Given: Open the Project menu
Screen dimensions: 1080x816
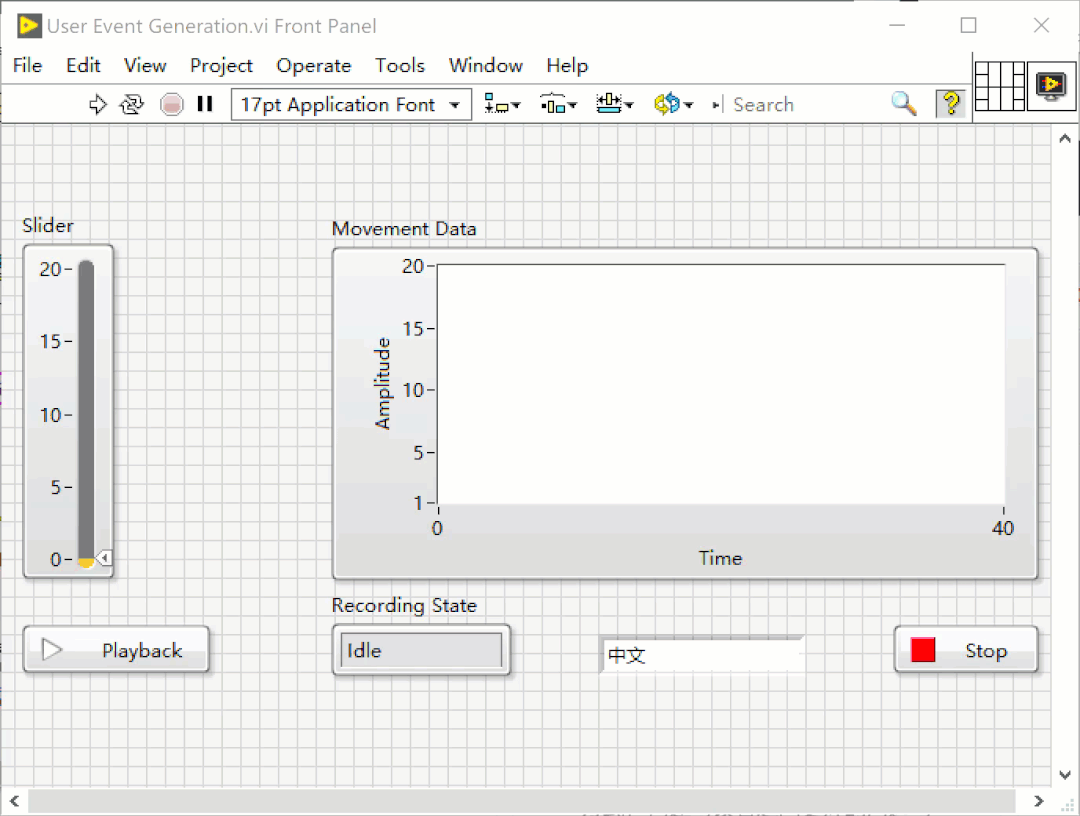Looking at the screenshot, I should point(221,65).
